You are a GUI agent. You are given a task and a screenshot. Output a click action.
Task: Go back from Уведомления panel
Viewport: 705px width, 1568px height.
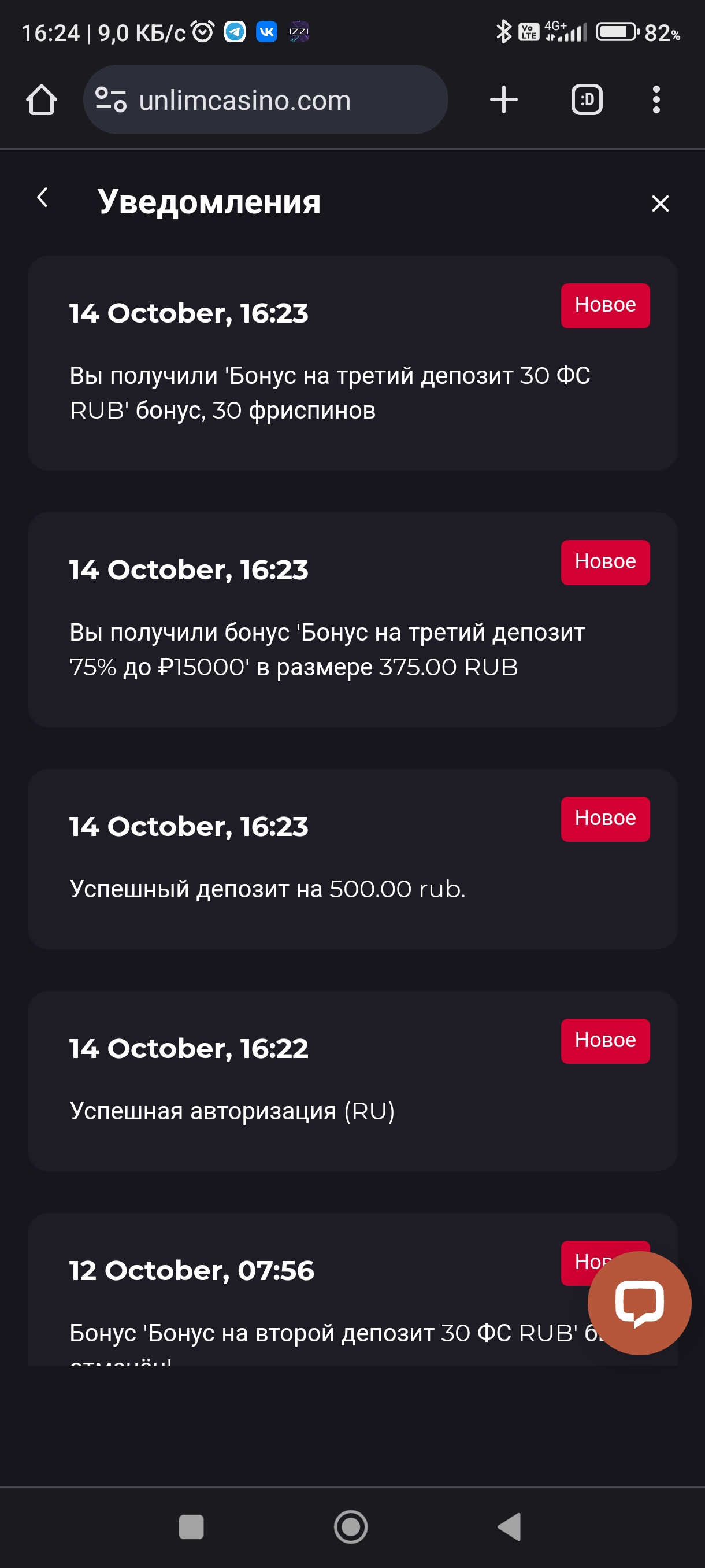43,197
